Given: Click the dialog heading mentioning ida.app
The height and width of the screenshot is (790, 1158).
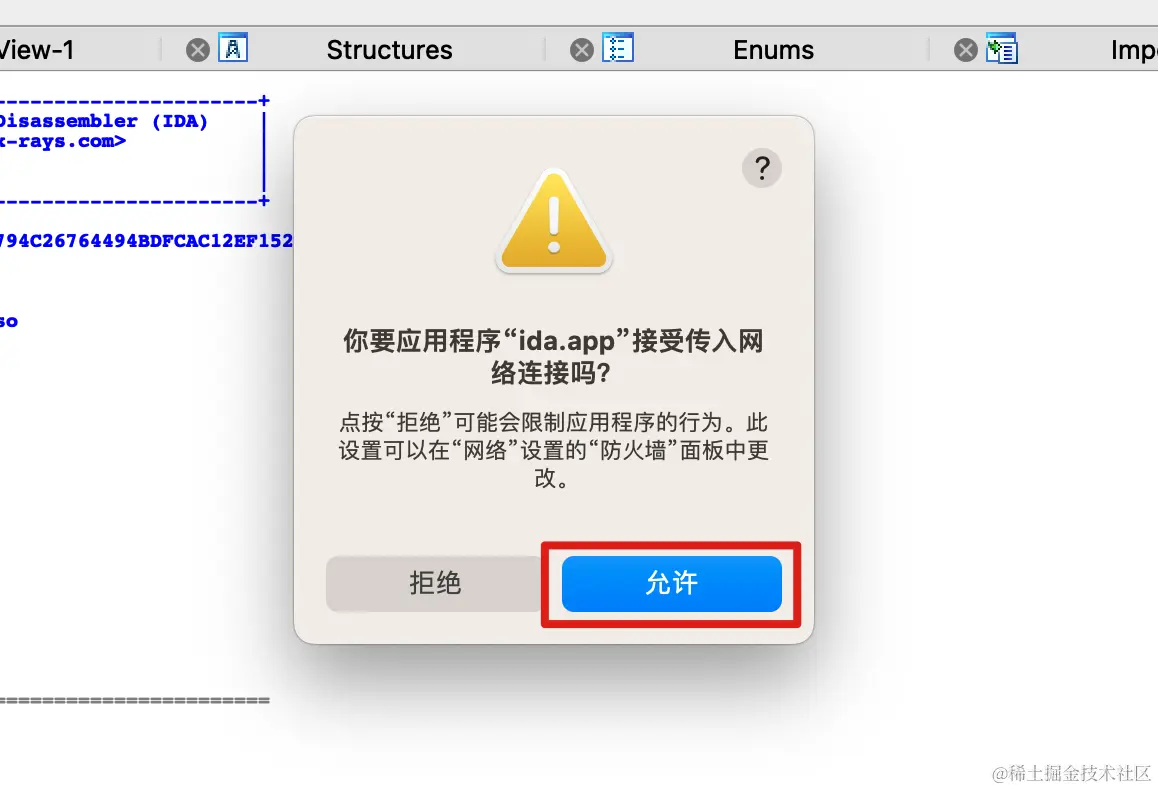Looking at the screenshot, I should point(553,357).
